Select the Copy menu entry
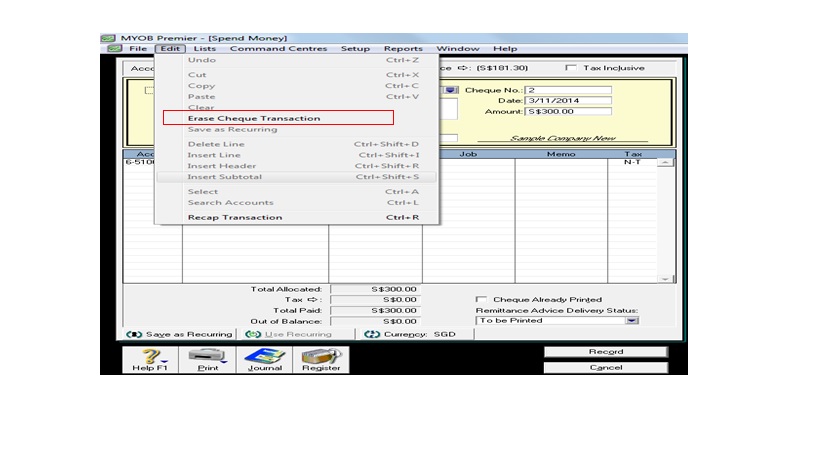This screenshot has height=460, width=819. (297, 86)
